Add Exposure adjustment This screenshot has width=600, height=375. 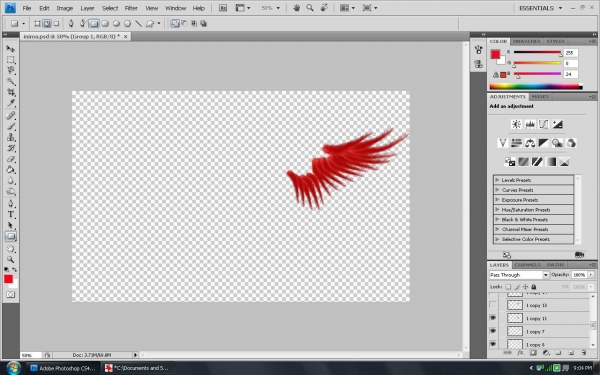[557, 124]
